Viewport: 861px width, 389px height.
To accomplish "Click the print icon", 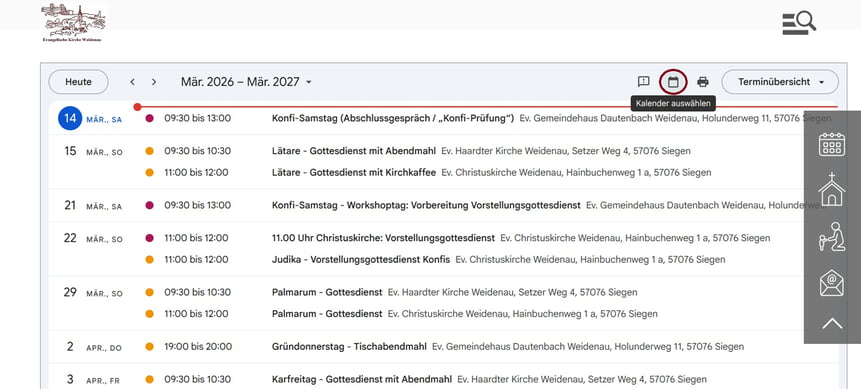I will pyautogui.click(x=703, y=82).
